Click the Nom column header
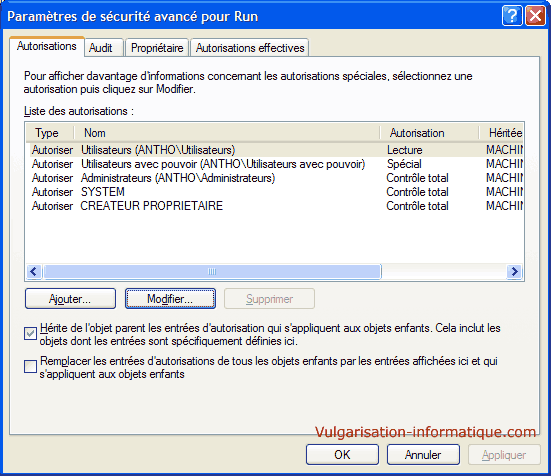This screenshot has height=476, width=551. (227, 133)
